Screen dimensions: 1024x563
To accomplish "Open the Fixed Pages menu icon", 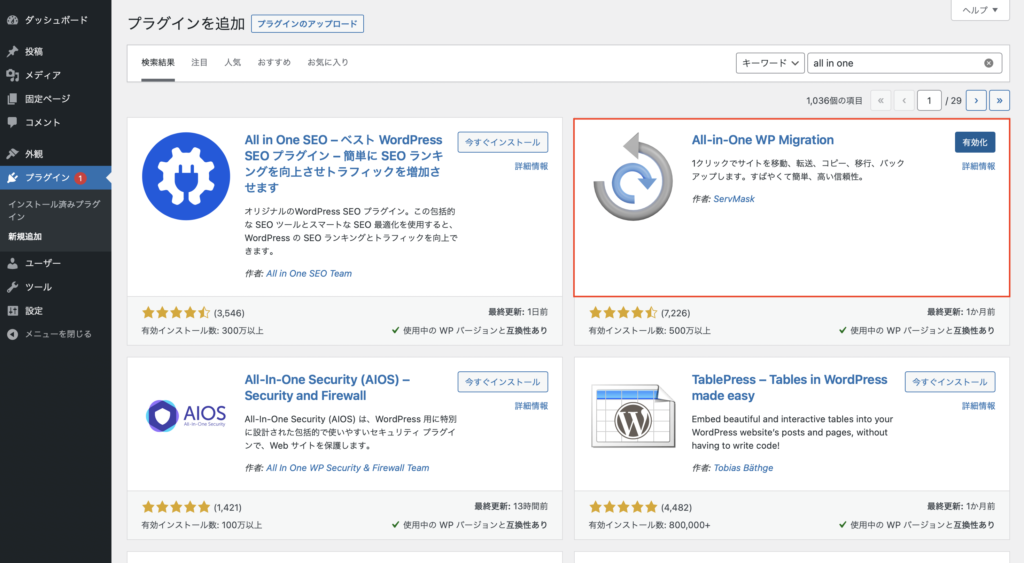I will point(12,99).
